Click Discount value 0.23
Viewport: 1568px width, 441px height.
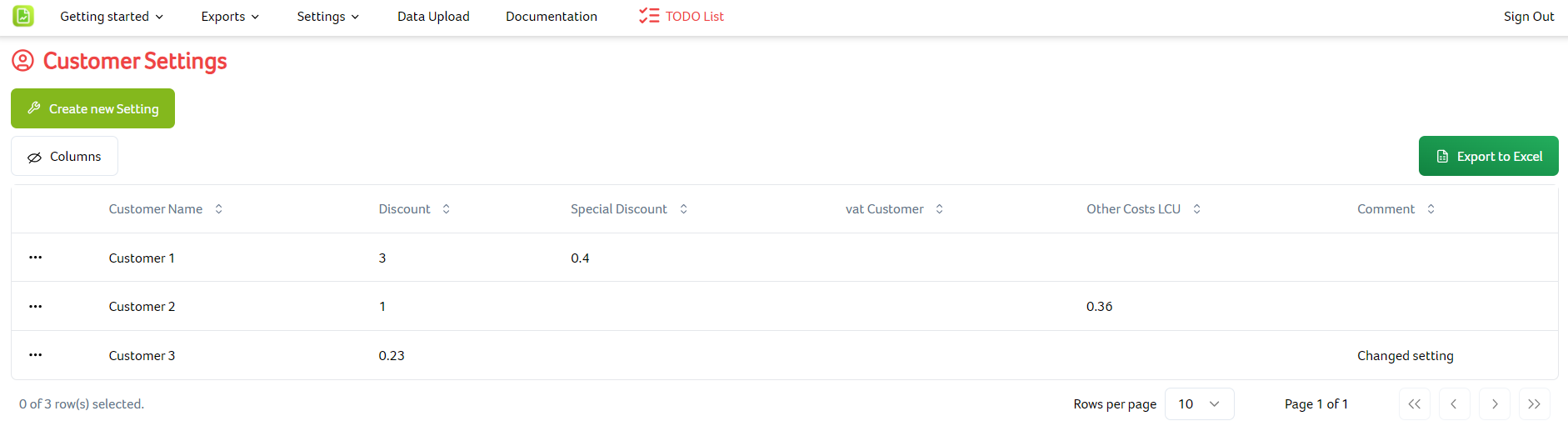click(392, 356)
